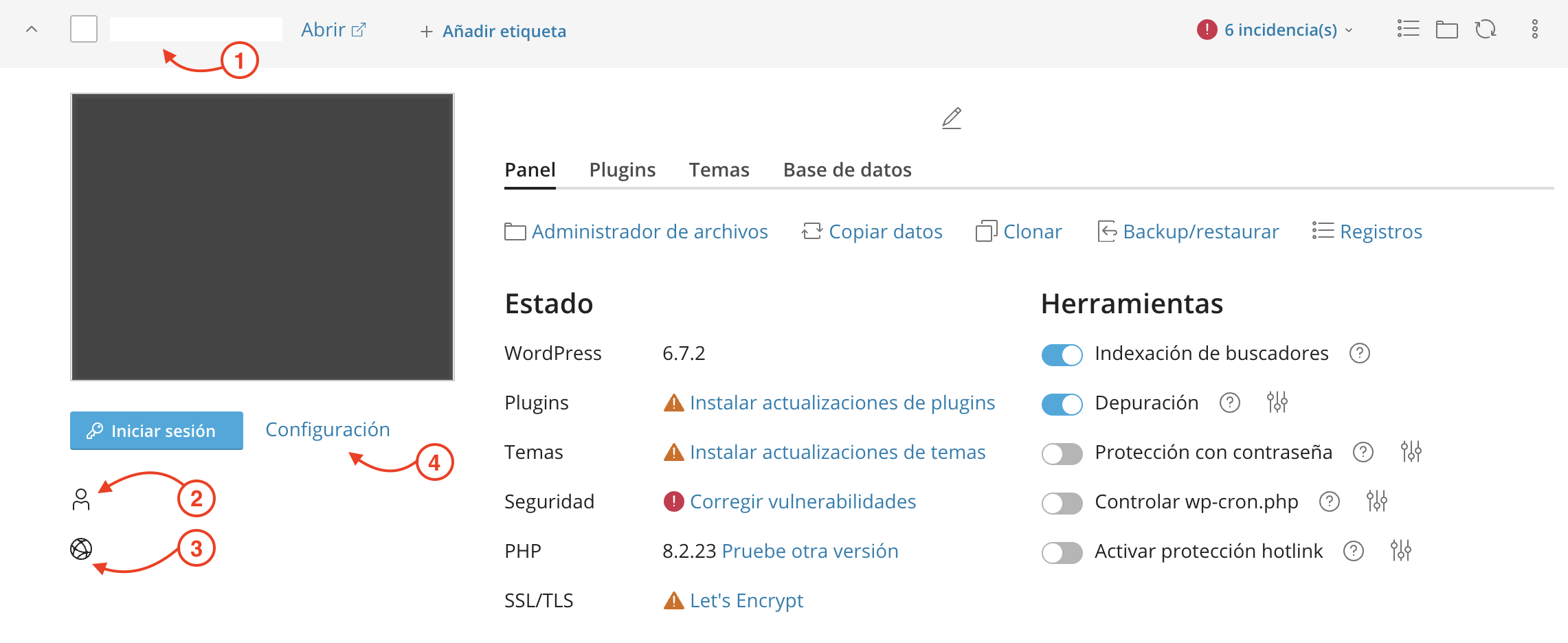1568x643 pixels.
Task: Click the warning icon next to Temas updates
Action: point(673,452)
